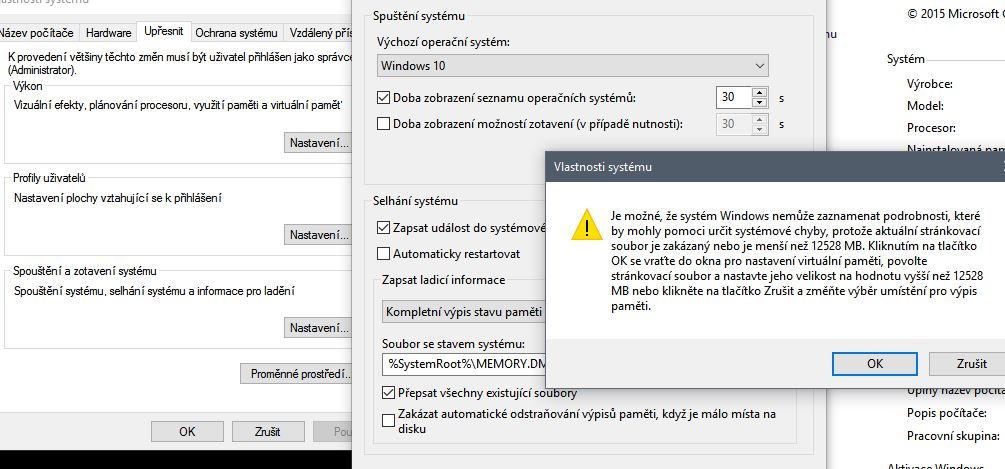Click OK in the warning dialog
The height and width of the screenshot is (469, 1005).
[874, 363]
